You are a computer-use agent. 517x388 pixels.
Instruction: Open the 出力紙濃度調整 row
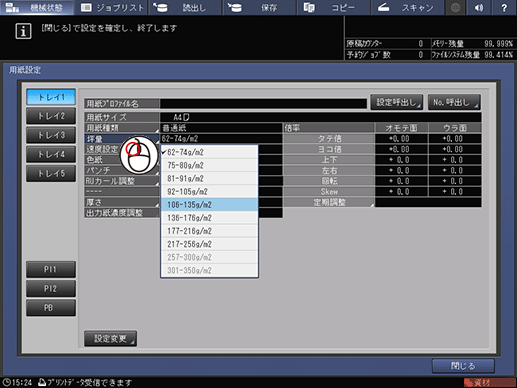pos(122,213)
